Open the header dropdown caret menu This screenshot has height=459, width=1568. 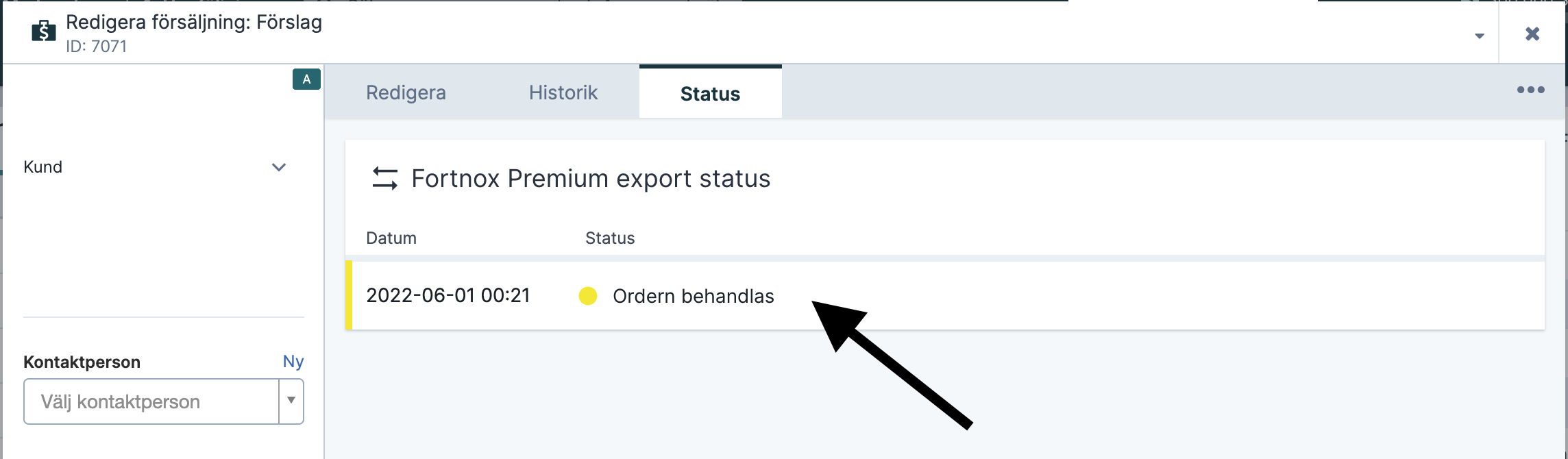pyautogui.click(x=1480, y=36)
